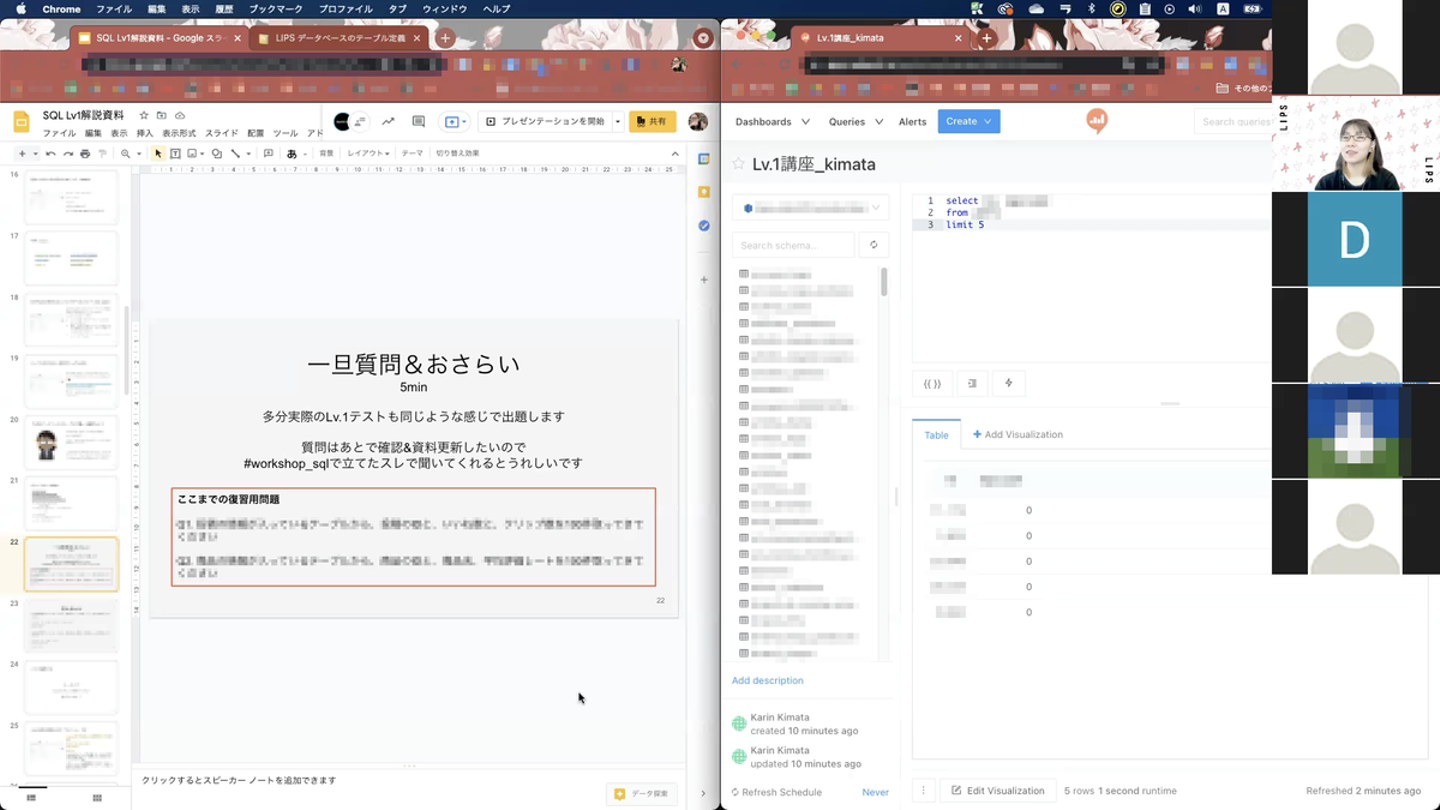Screen dimensions: 1440x810
Task: Open the volume menu bar icon
Action: point(1195,9)
